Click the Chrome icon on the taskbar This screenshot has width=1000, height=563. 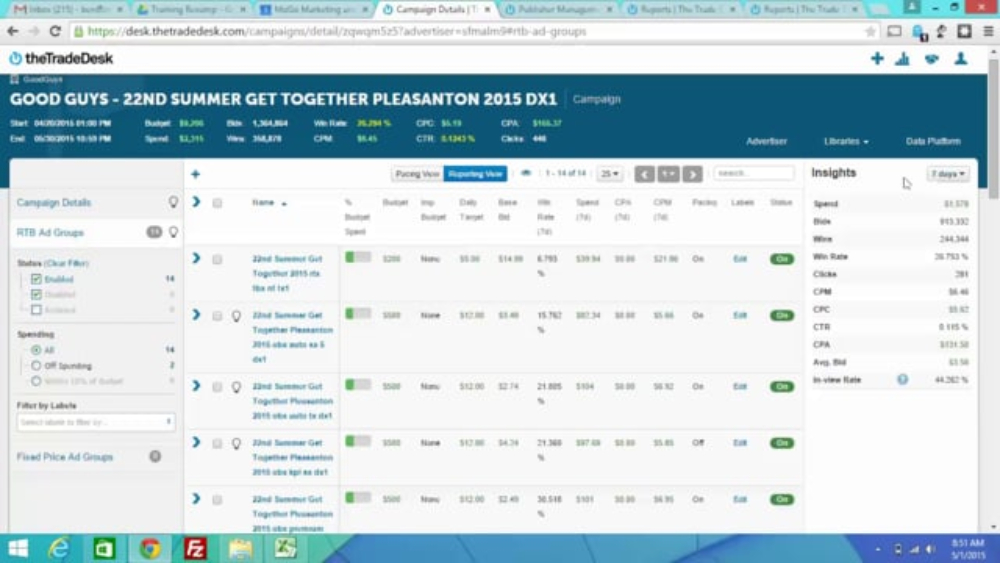(x=150, y=548)
